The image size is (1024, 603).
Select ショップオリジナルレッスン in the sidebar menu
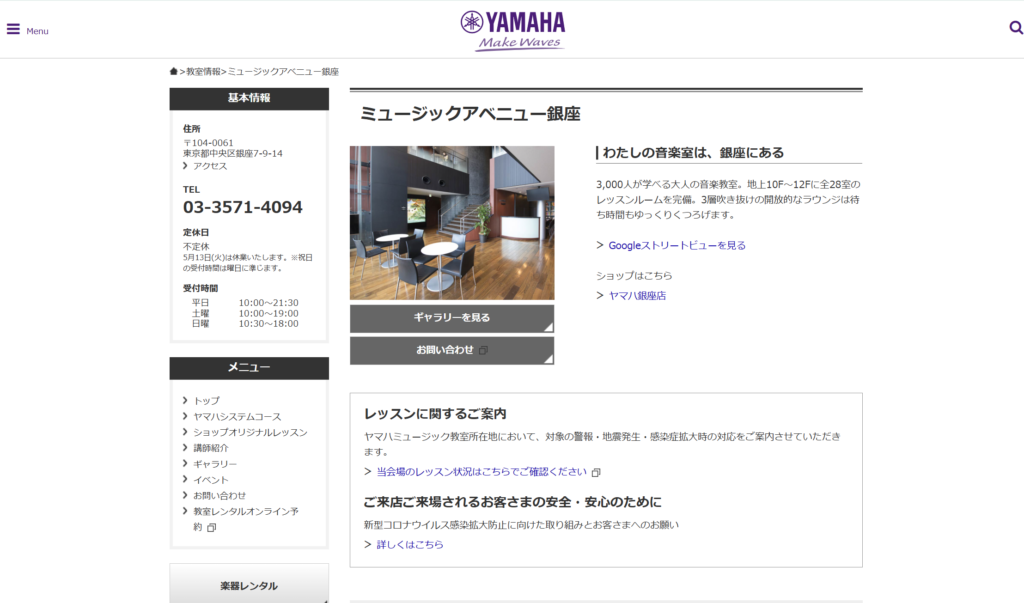tap(250, 432)
